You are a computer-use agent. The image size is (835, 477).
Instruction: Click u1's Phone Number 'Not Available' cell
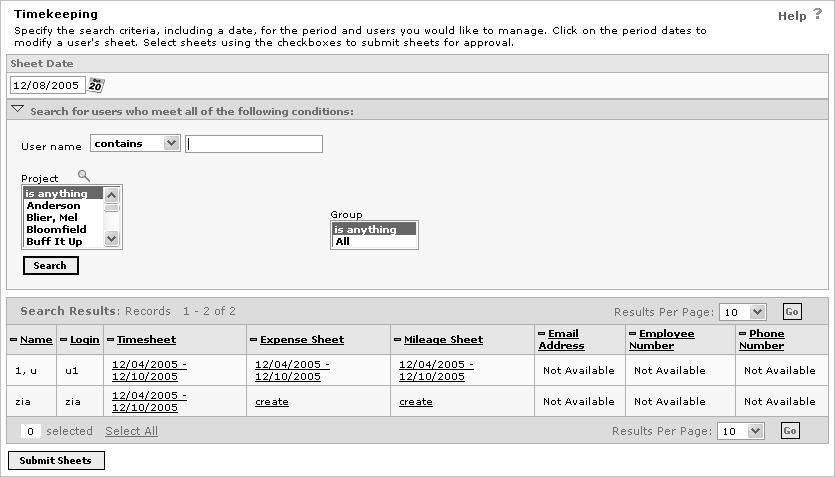tap(780, 371)
